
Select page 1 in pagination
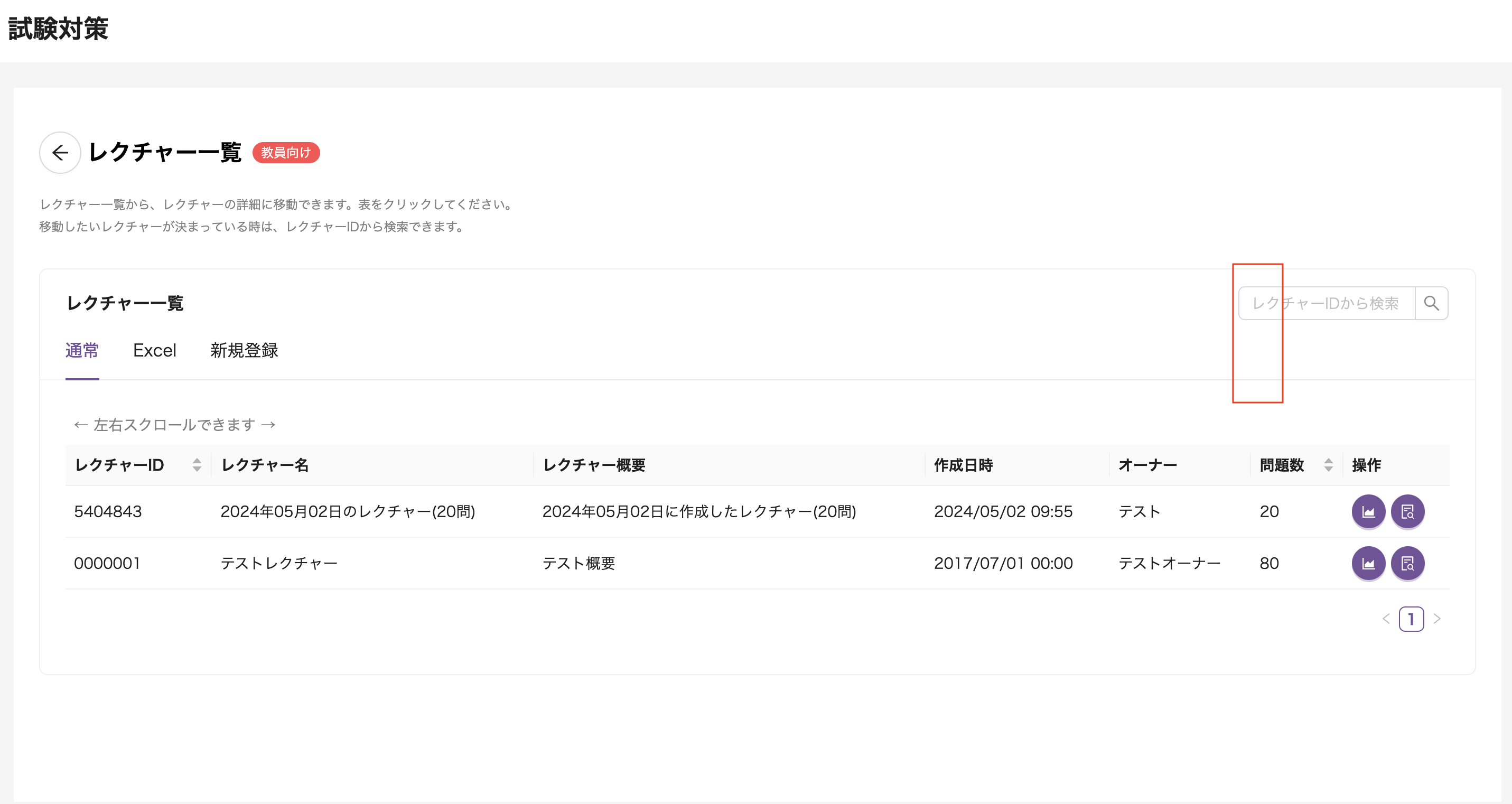click(1411, 619)
